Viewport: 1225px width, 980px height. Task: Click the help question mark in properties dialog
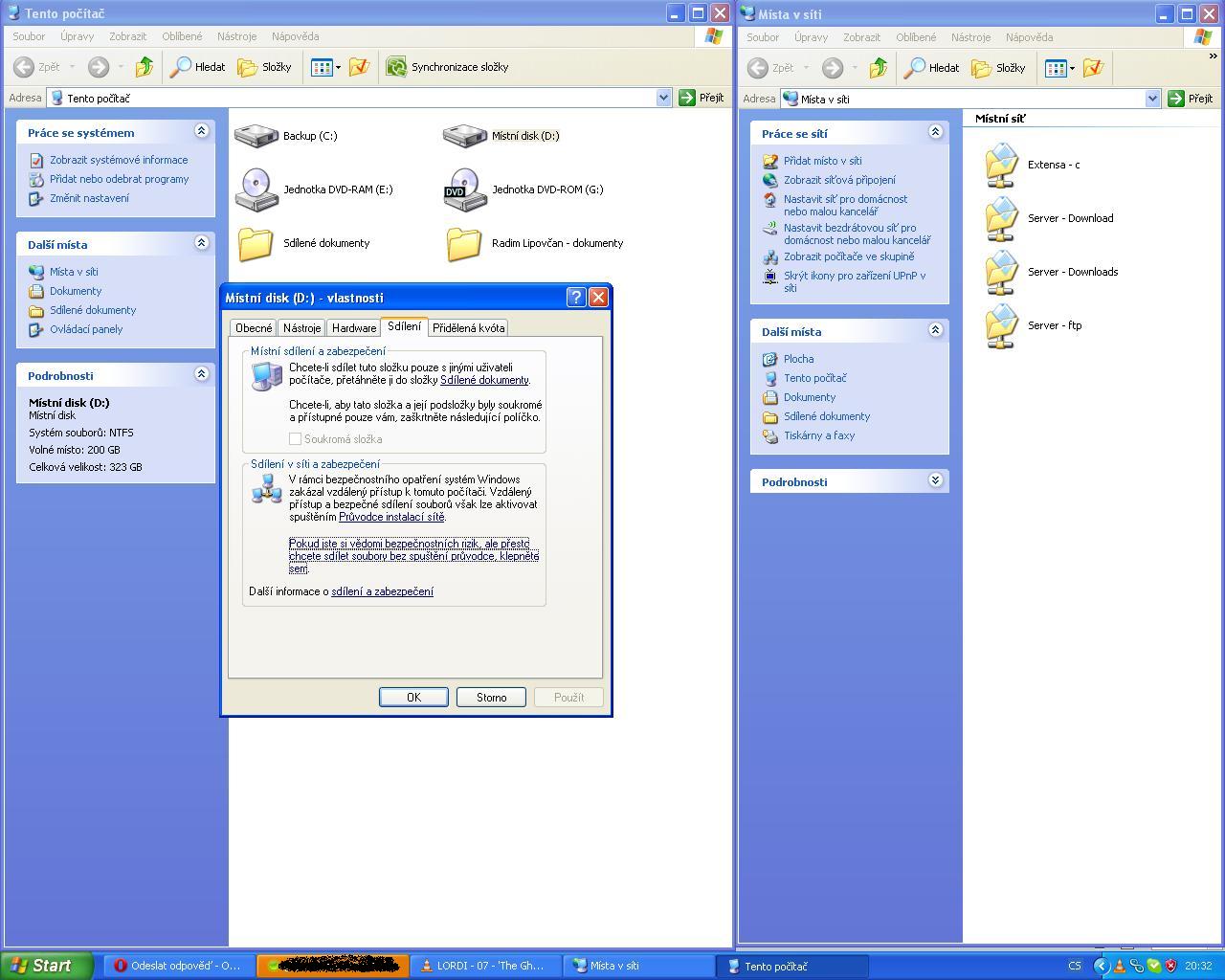(575, 297)
